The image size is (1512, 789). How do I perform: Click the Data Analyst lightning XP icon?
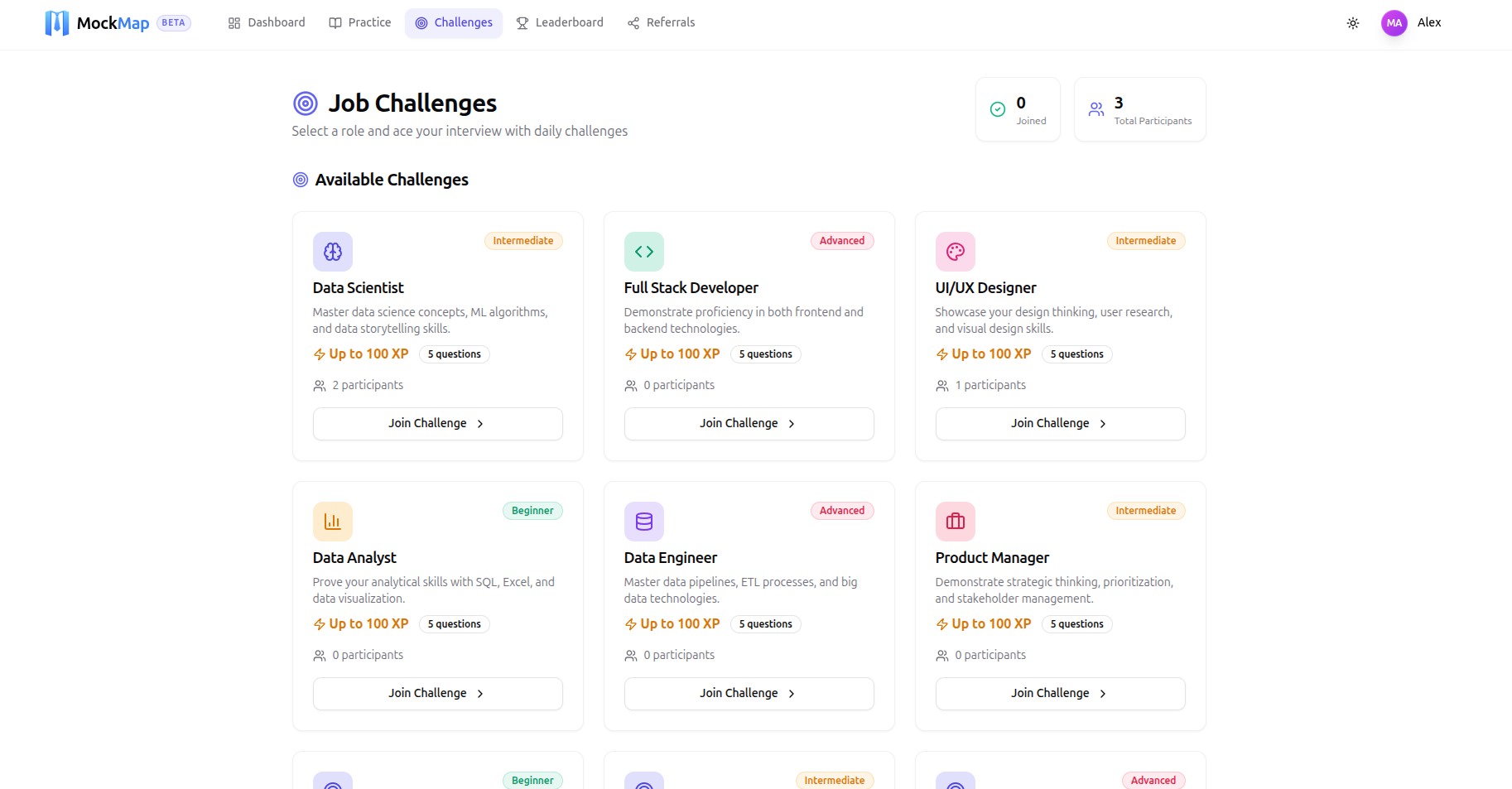pyautogui.click(x=320, y=624)
